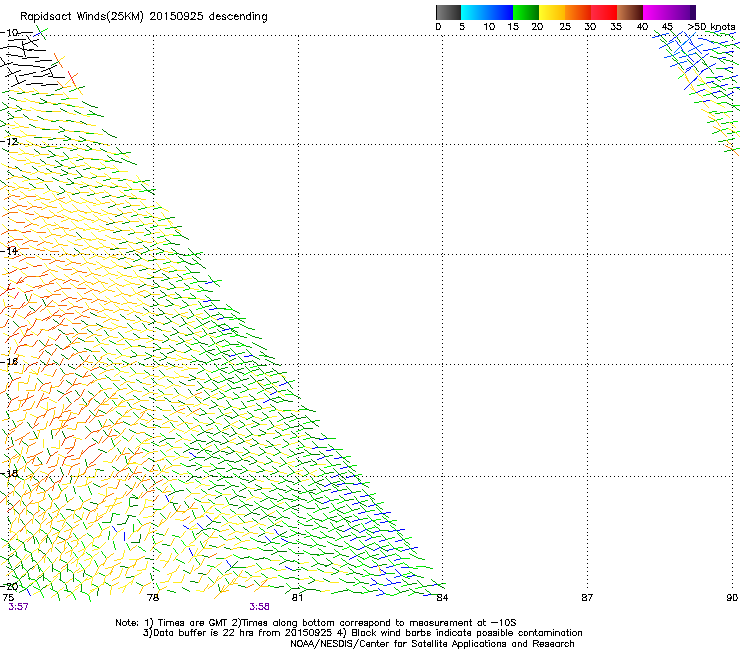Click the orange 25-30 knots color band
Screen dimensions: 740x650
click(578, 12)
